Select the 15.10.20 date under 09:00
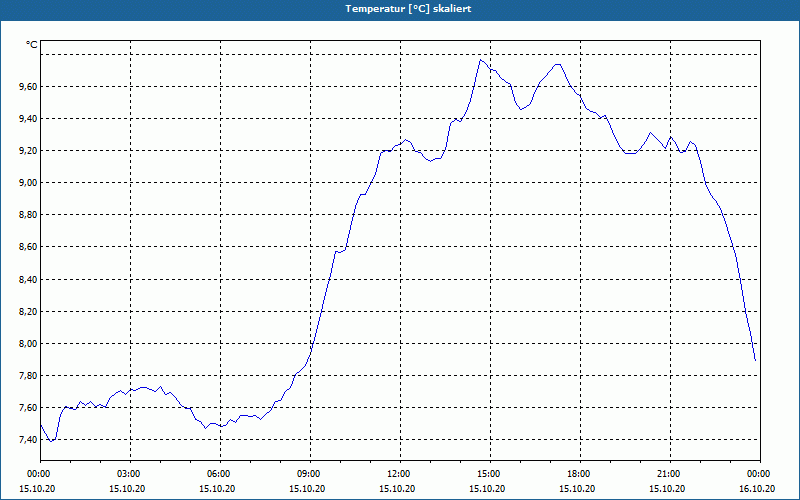800x500 pixels. (307, 488)
